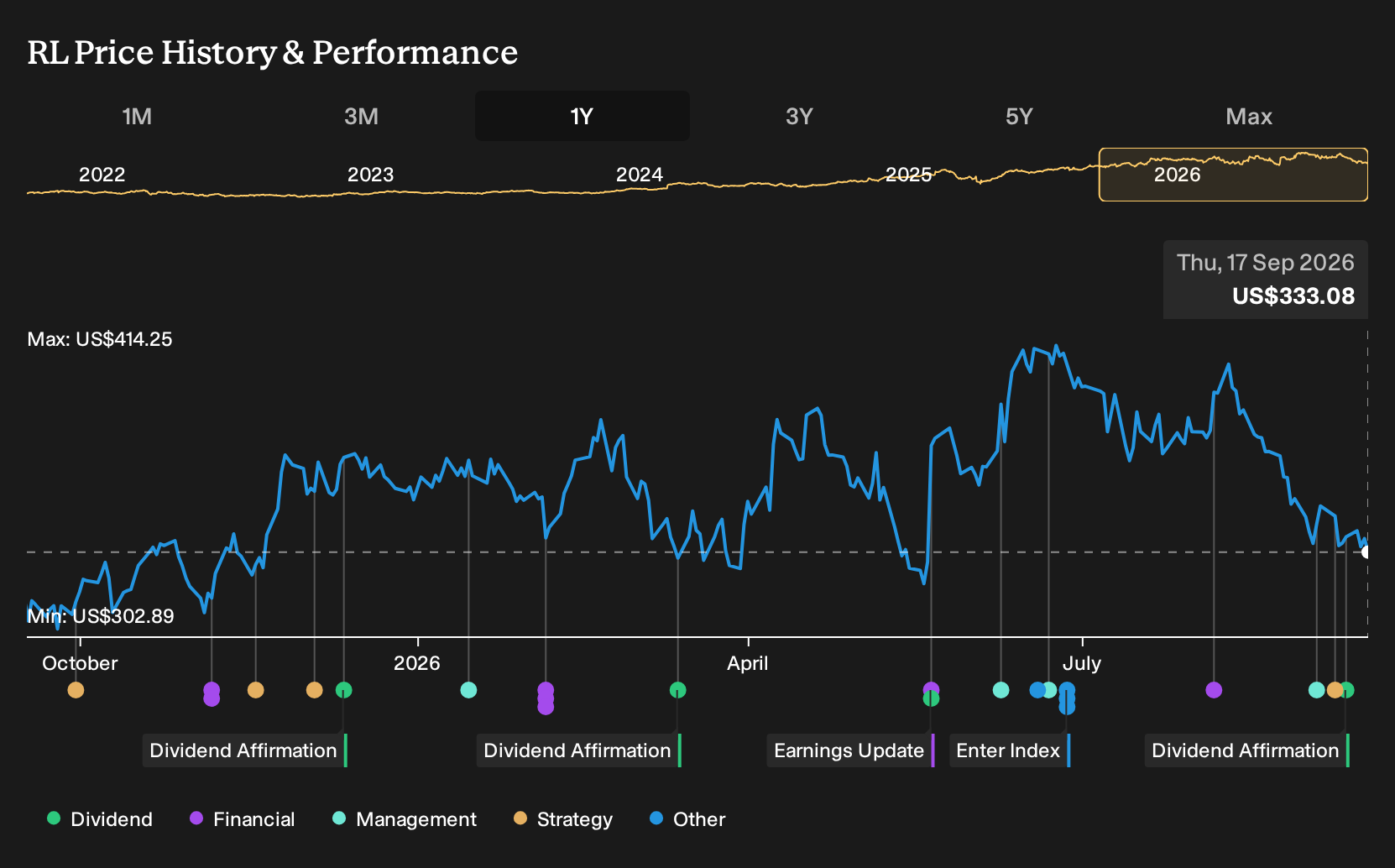Click the 'US$333.08' tooltip price

1293,296
